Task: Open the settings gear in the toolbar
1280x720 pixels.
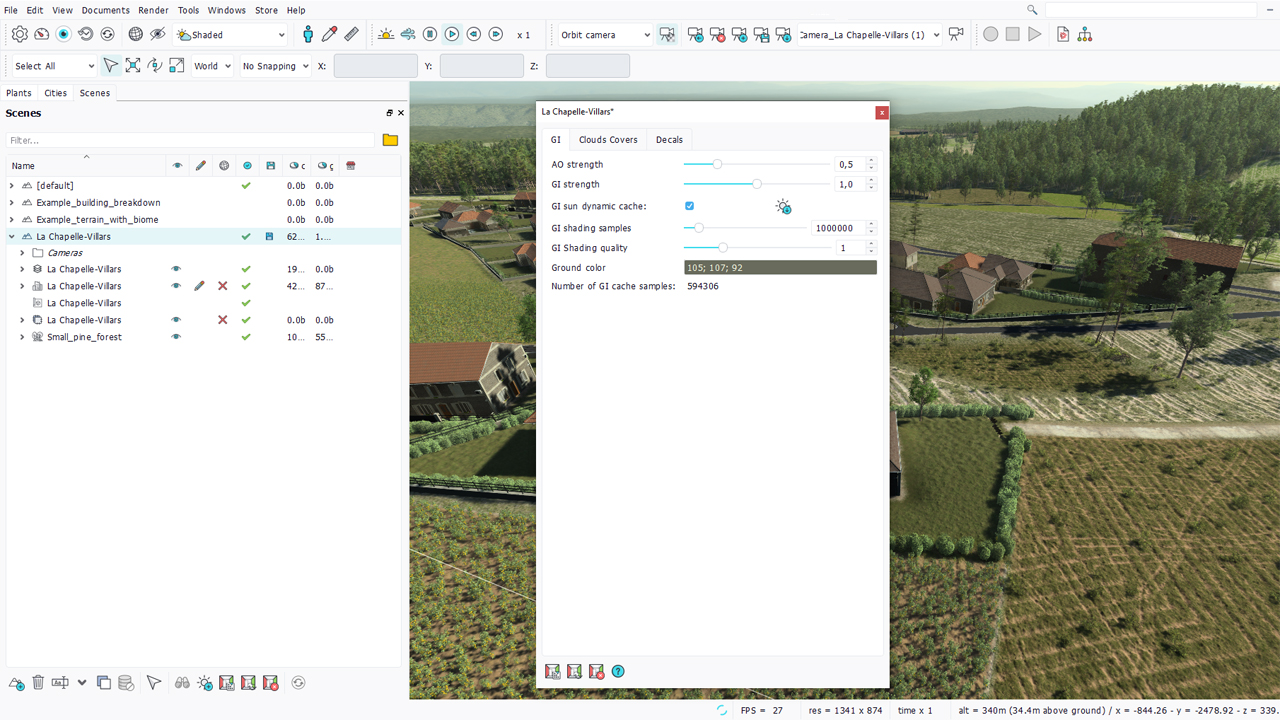Action: [x=20, y=34]
